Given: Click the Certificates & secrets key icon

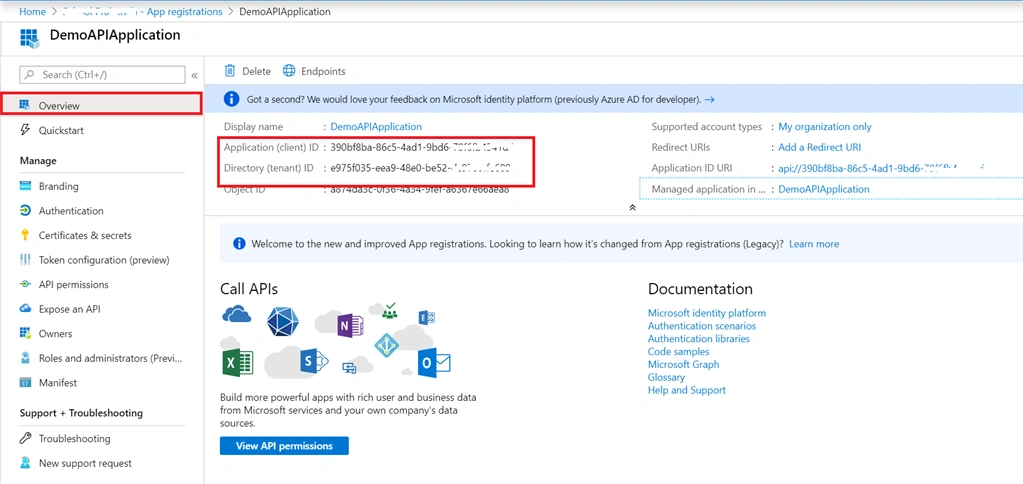Looking at the screenshot, I should click(25, 235).
